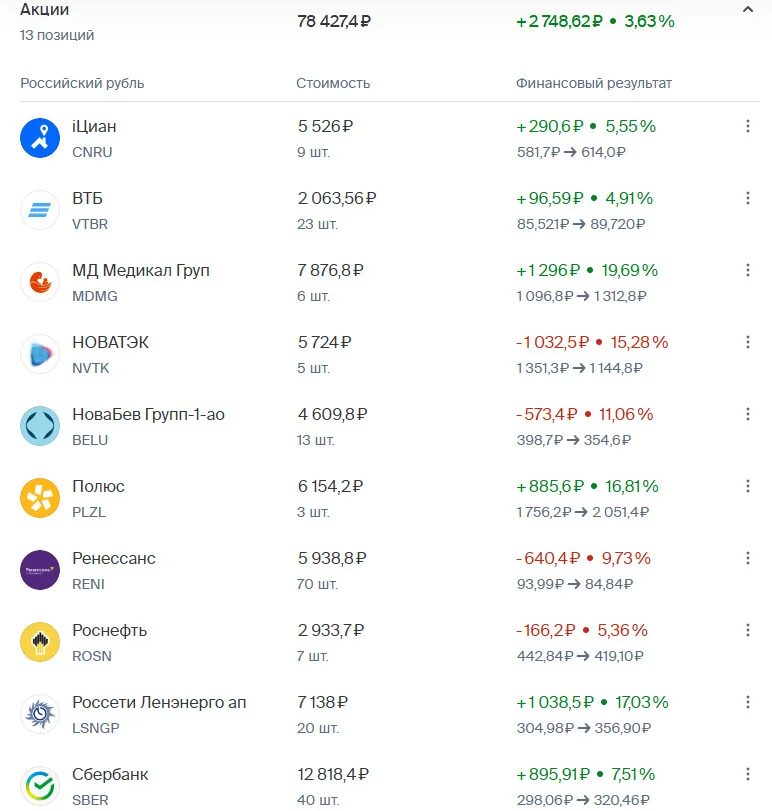Click the Стоимость column header
The width and height of the screenshot is (772, 811).
[333, 83]
